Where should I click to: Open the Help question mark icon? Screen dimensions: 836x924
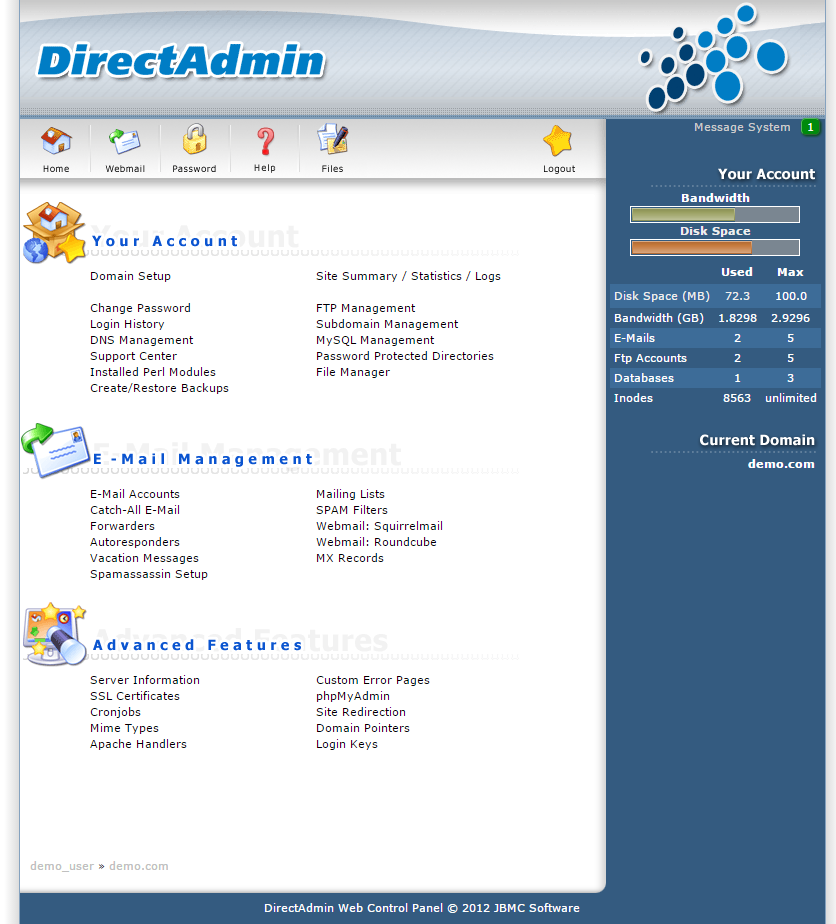[265, 142]
